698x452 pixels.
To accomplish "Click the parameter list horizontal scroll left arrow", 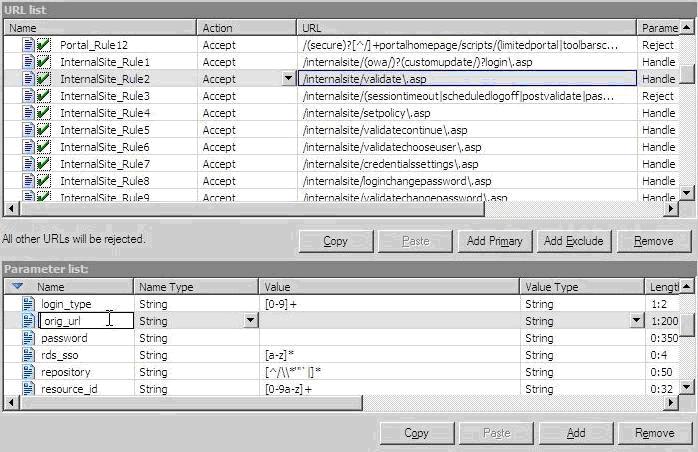I will click(x=11, y=403).
